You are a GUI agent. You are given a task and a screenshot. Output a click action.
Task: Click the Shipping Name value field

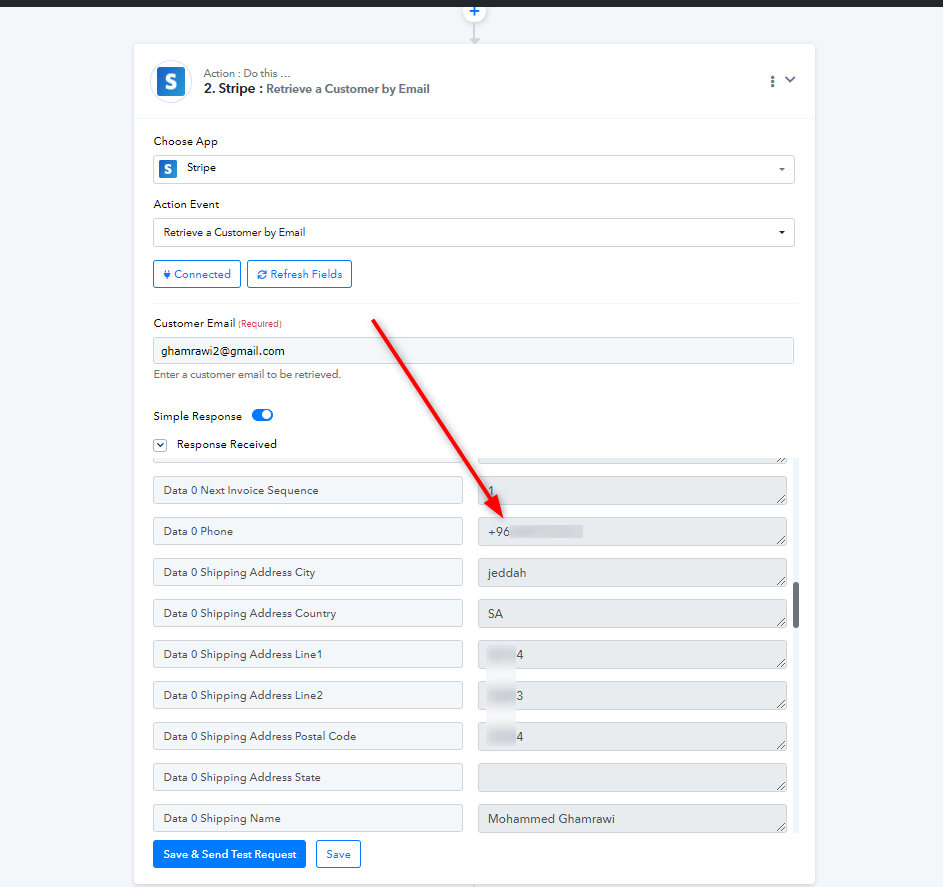pyautogui.click(x=630, y=818)
